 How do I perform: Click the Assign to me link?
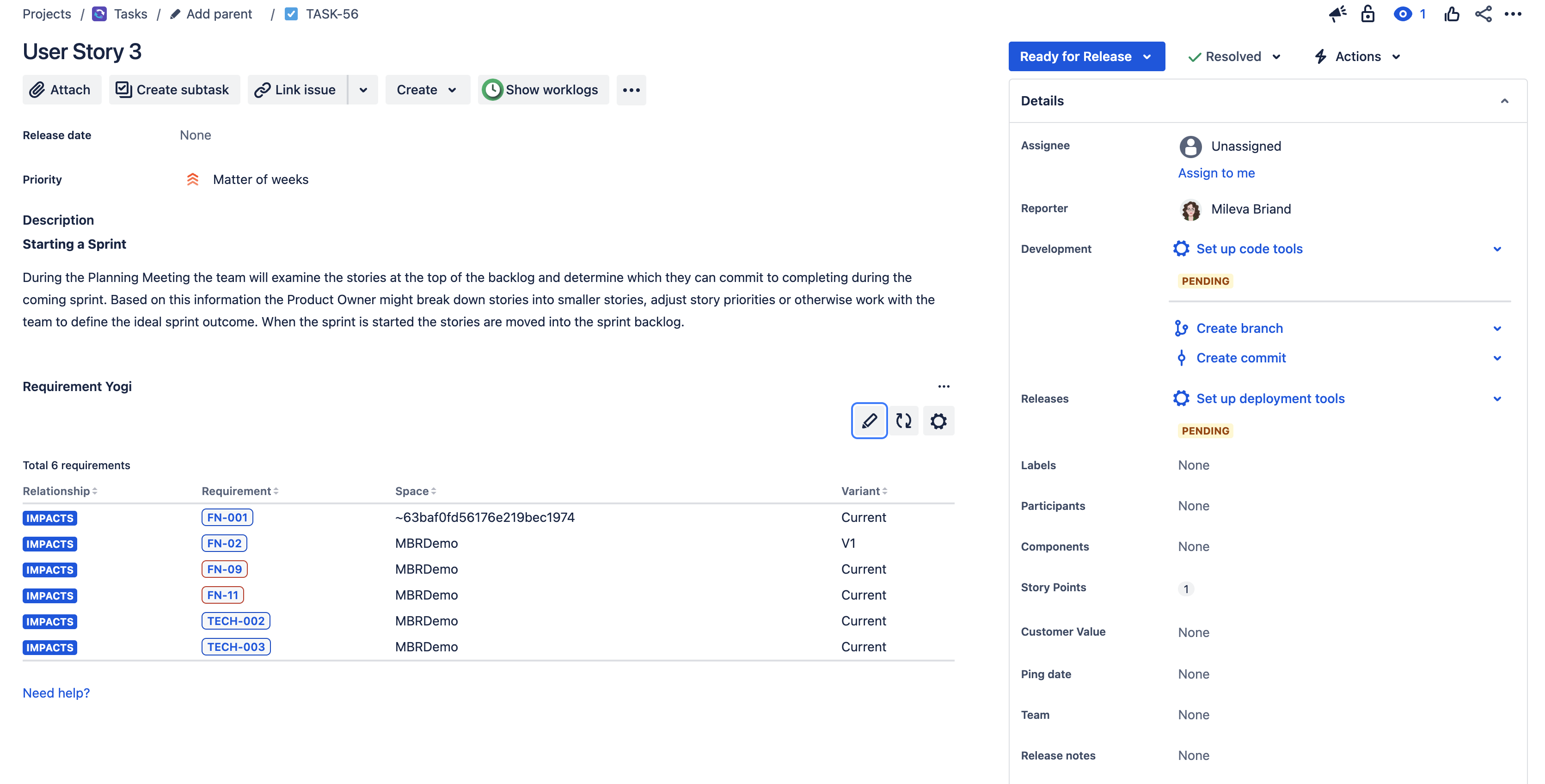(x=1216, y=173)
